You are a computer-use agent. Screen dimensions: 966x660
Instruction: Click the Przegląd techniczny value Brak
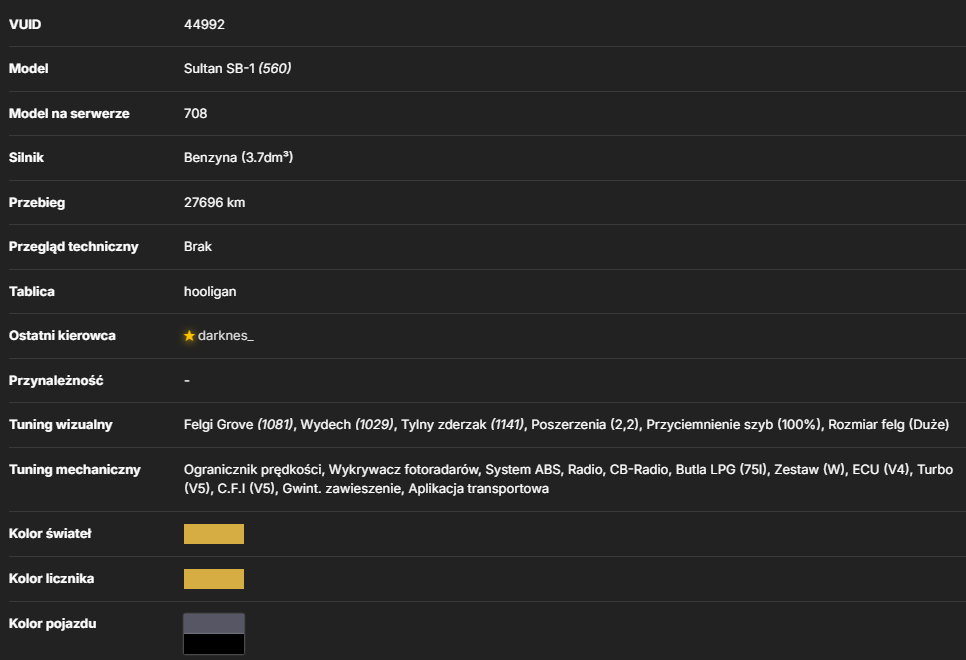pos(198,246)
